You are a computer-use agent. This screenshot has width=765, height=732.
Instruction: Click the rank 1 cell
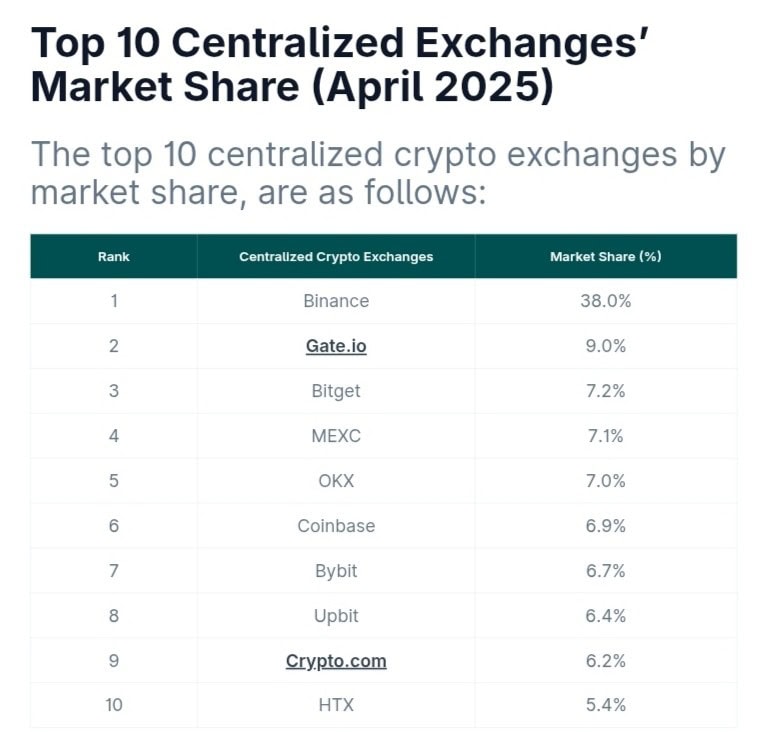click(x=114, y=301)
